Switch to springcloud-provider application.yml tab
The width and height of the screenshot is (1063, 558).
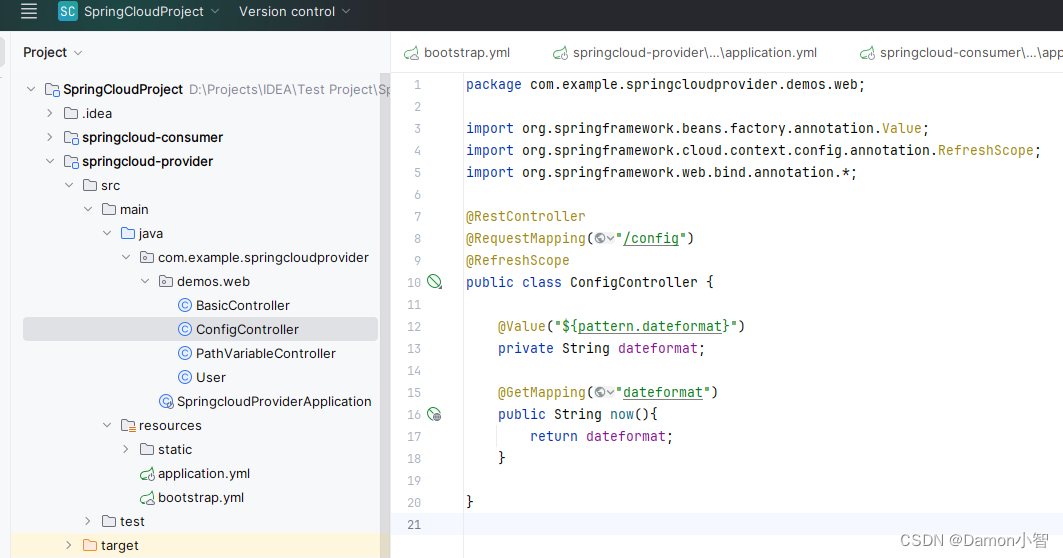coord(694,53)
